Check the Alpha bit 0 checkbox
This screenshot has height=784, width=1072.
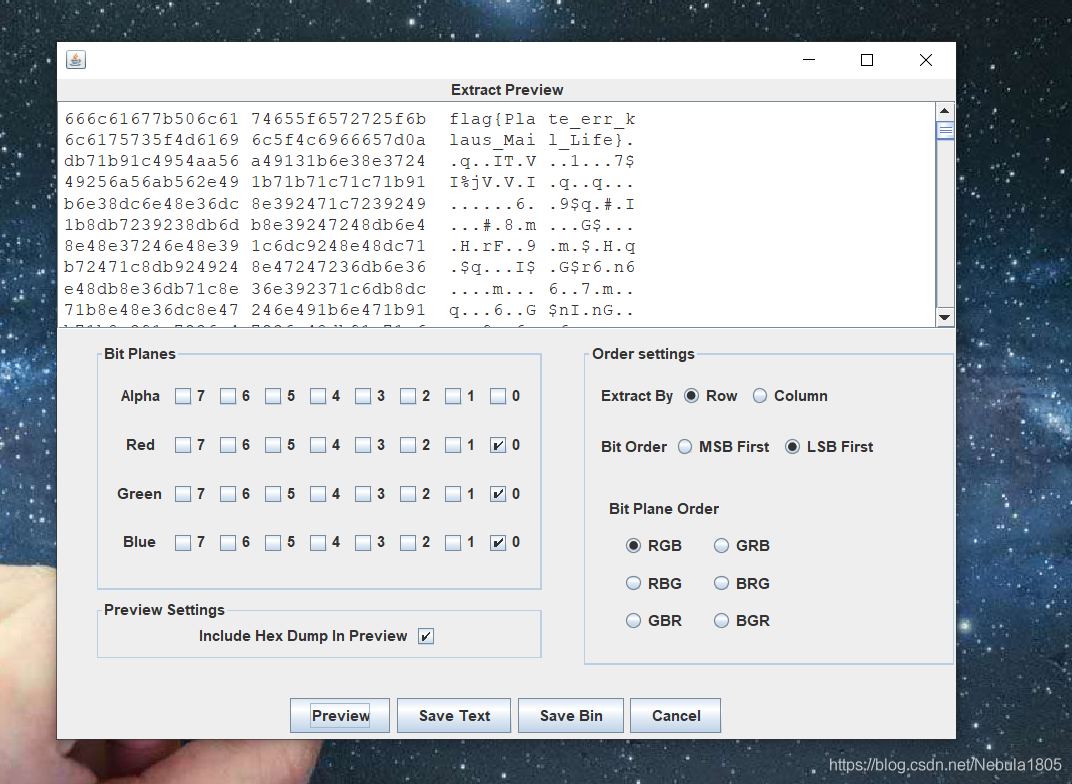point(498,396)
